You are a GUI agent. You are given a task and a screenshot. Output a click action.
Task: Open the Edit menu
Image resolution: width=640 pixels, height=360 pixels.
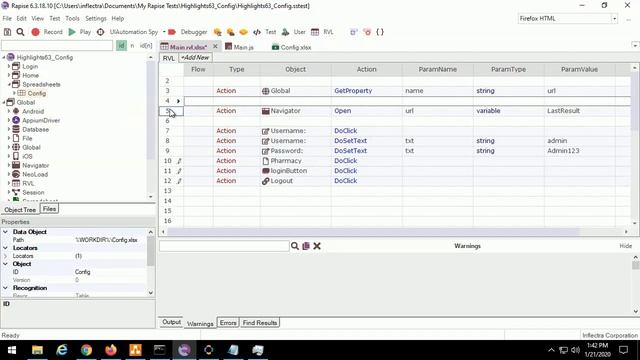pyautogui.click(x=21, y=18)
